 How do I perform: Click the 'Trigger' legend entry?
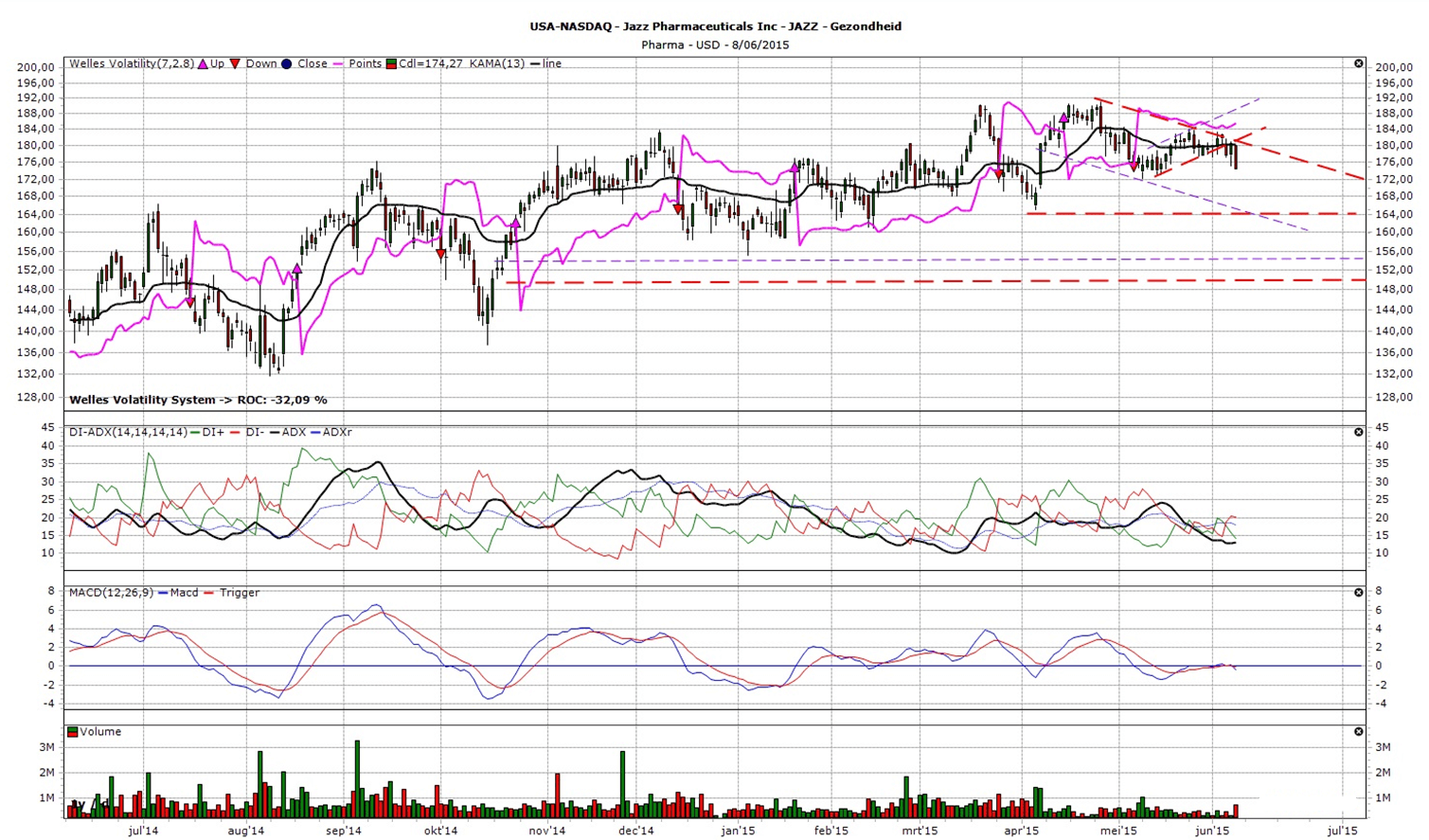click(x=240, y=593)
